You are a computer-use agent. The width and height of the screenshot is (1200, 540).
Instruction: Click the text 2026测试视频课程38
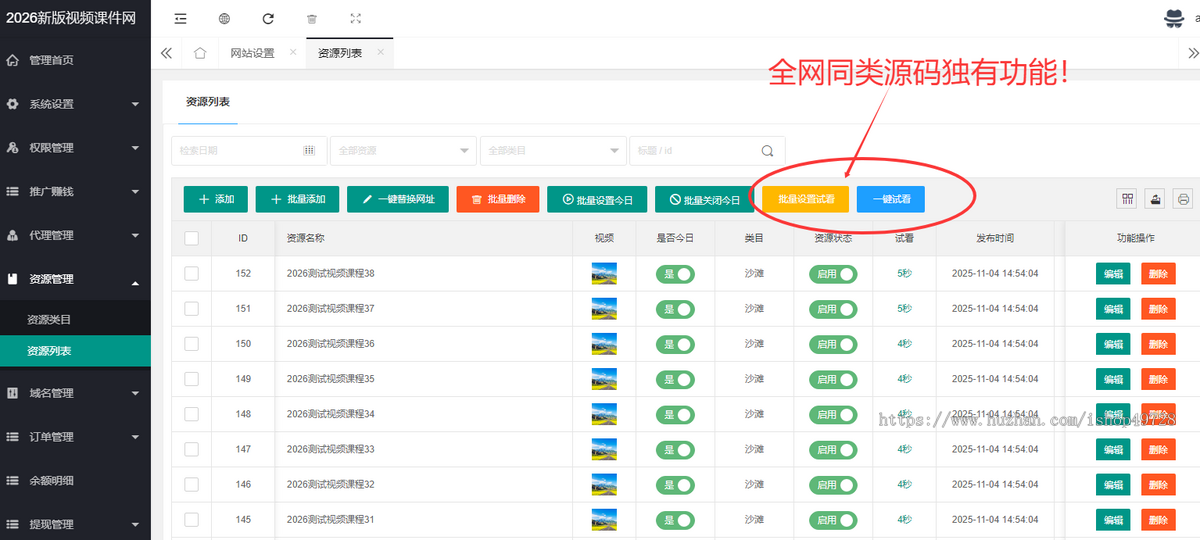click(330, 273)
